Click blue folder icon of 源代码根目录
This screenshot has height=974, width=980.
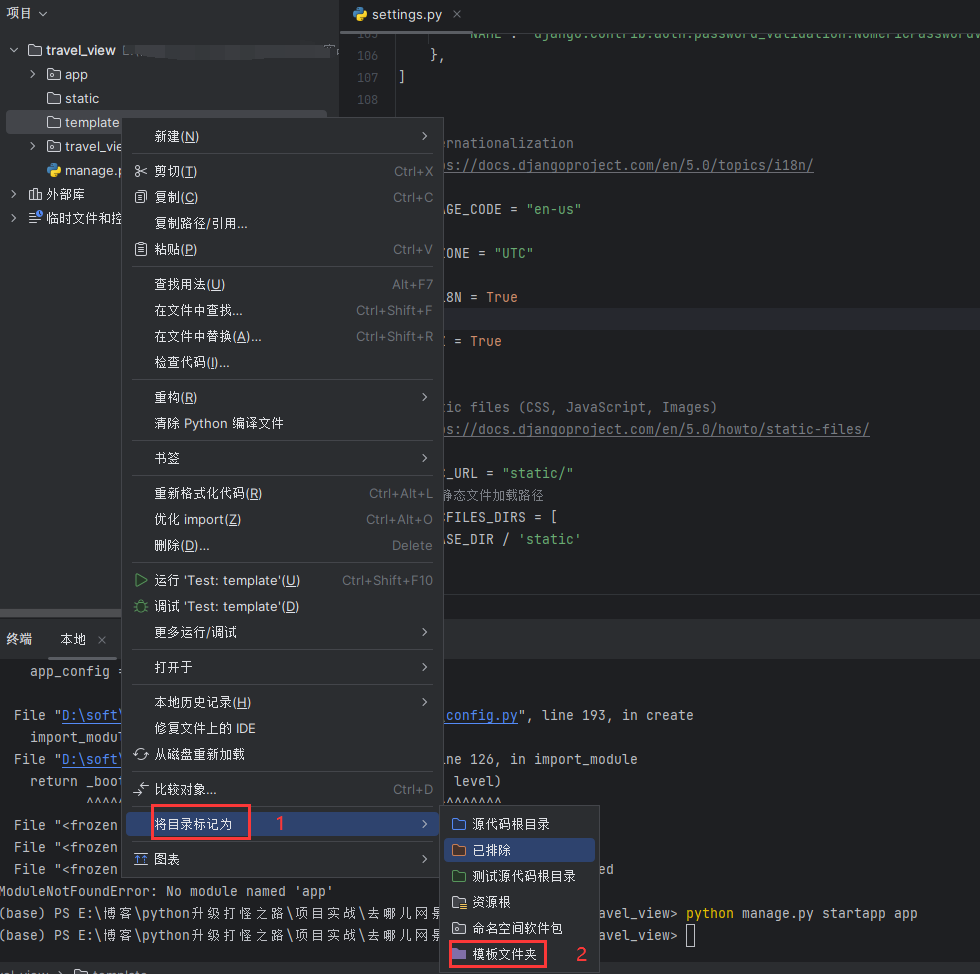tap(459, 823)
